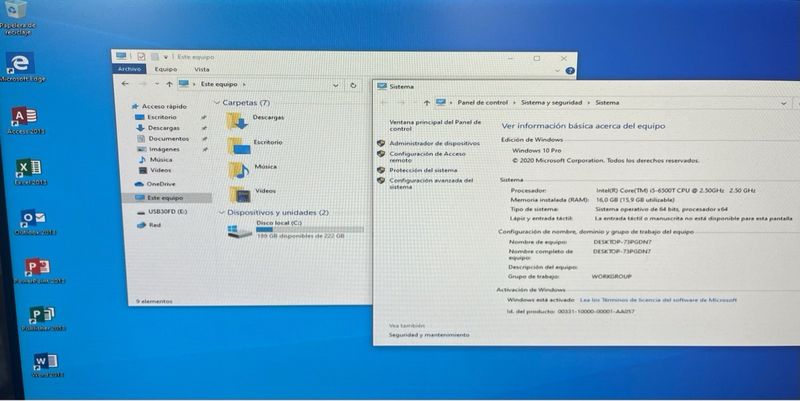Open Ventana principal del Panel de control

tap(435, 126)
